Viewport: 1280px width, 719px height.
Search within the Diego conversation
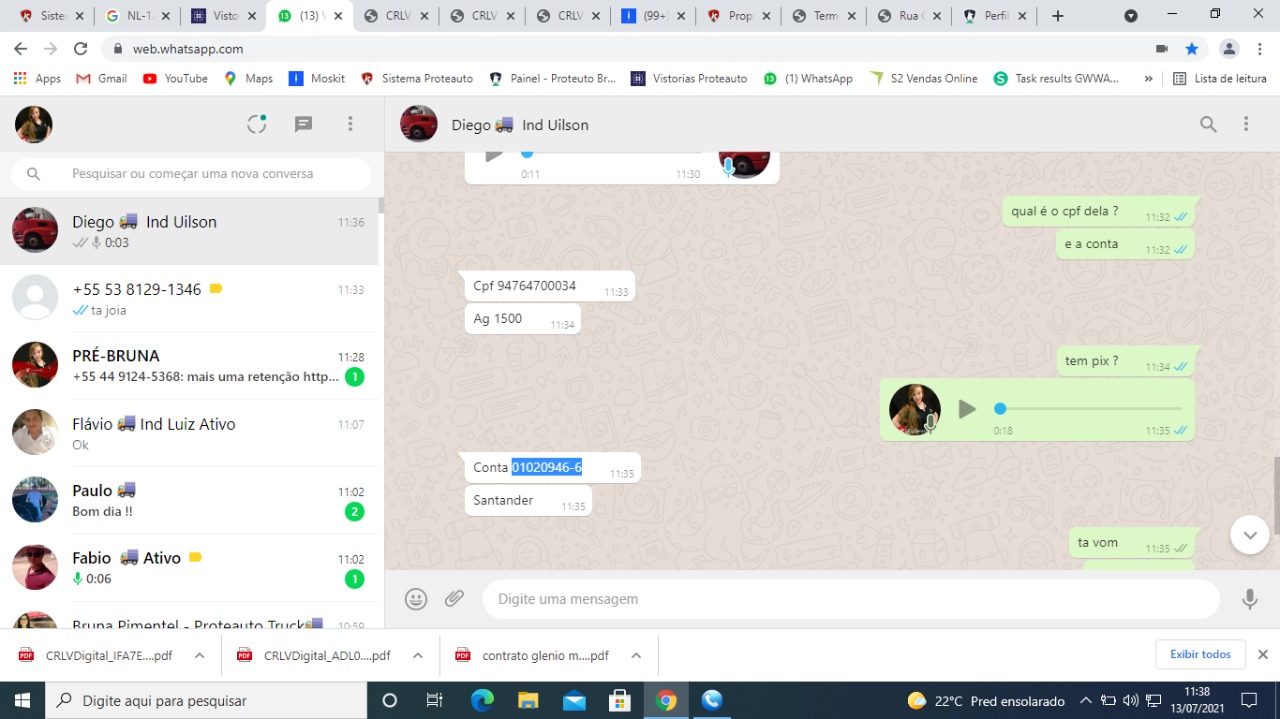click(x=1208, y=124)
